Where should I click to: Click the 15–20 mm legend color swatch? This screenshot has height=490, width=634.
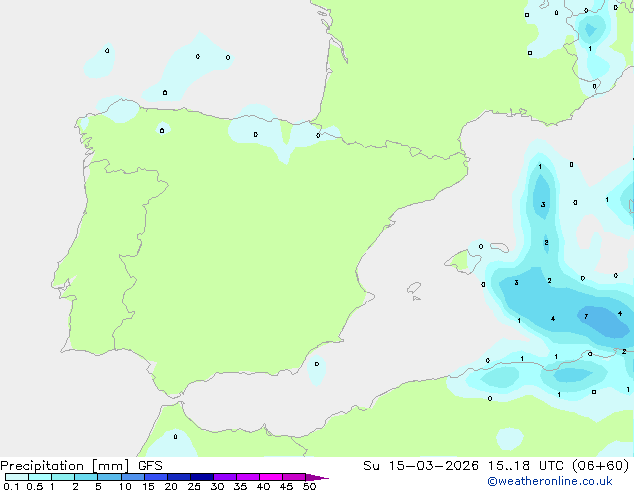(155, 477)
